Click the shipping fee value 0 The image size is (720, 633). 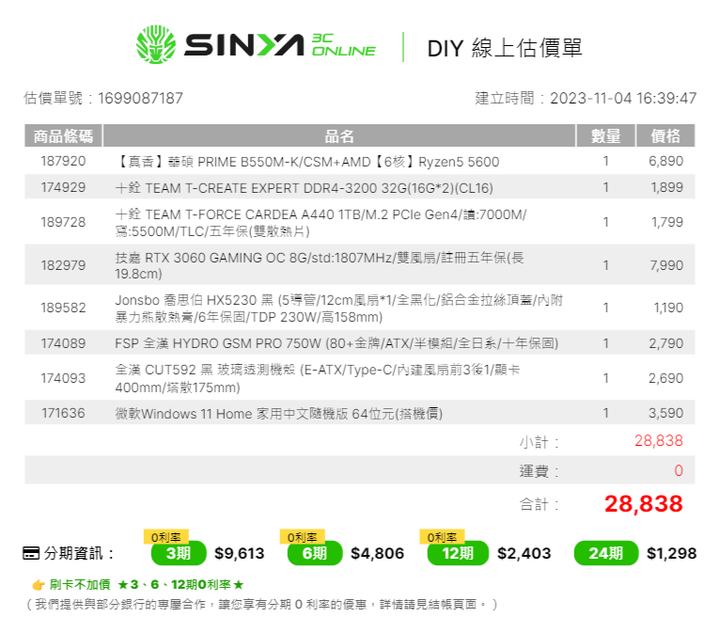[679, 471]
